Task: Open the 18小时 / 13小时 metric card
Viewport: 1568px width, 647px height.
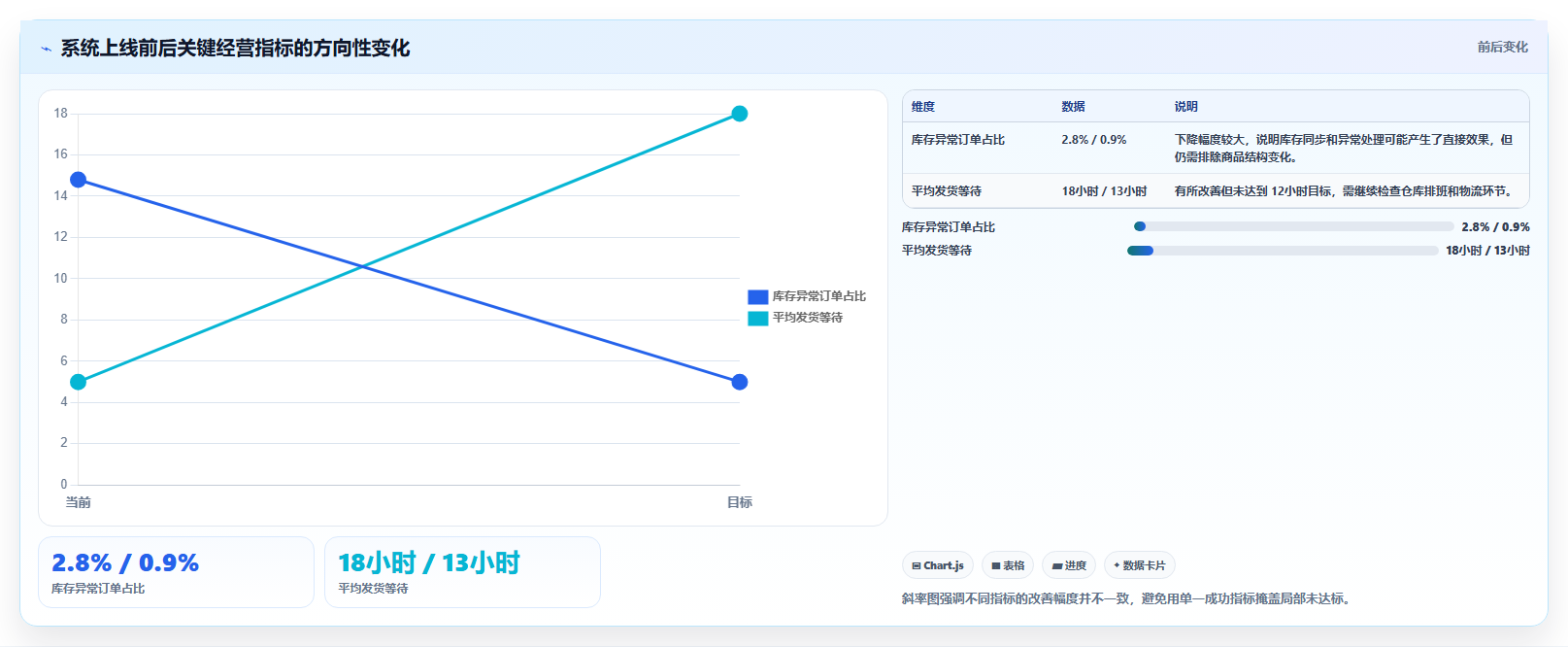Action: point(462,572)
